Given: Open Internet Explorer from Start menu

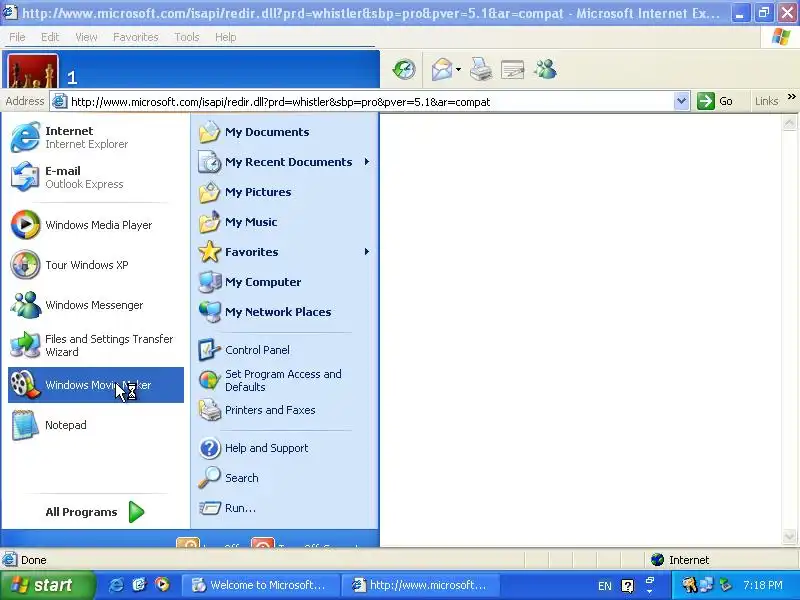Looking at the screenshot, I should [x=96, y=137].
